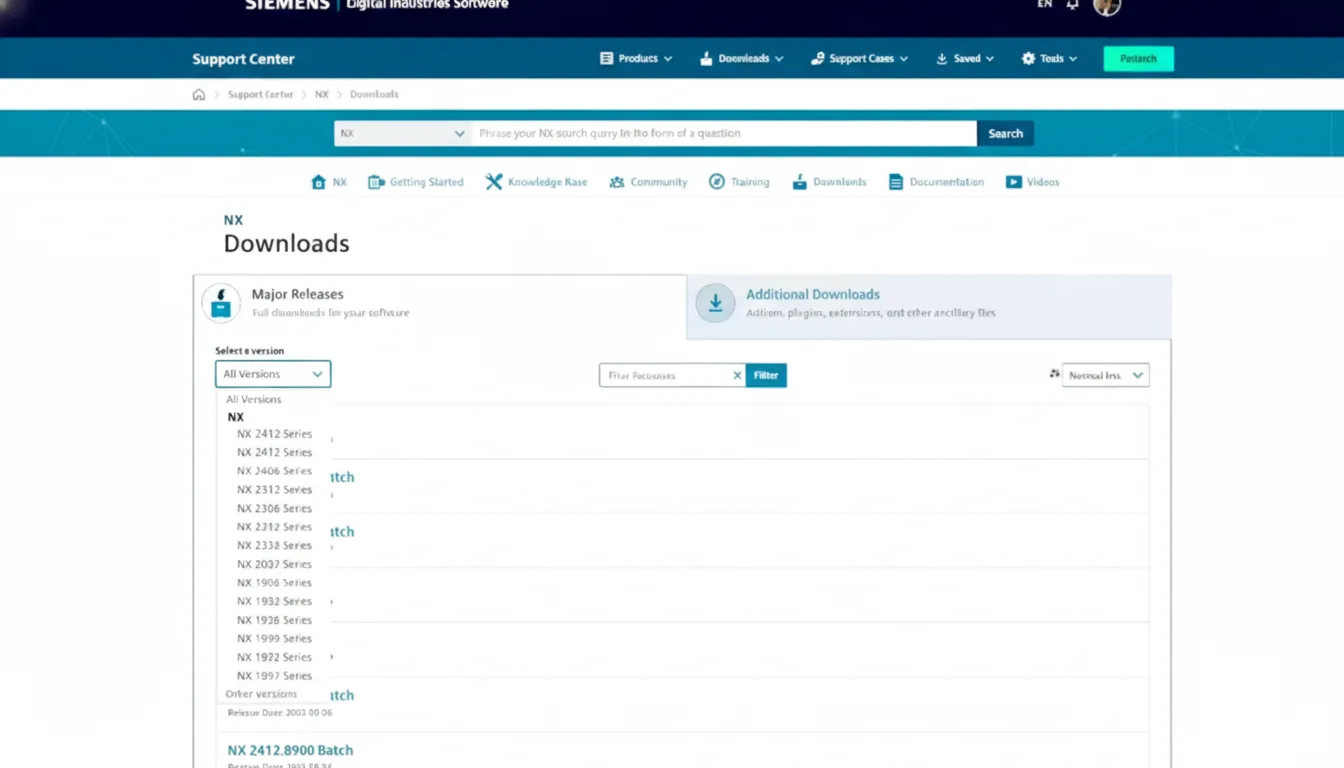Click the green button in the header
This screenshot has height=768, width=1344.
[1138, 59]
